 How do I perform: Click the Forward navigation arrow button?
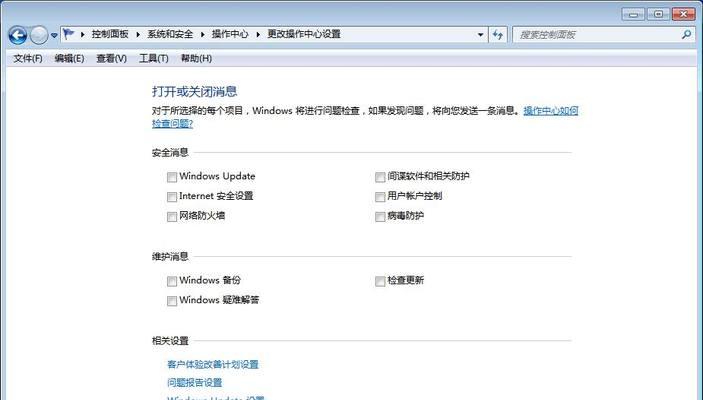[x=39, y=35]
